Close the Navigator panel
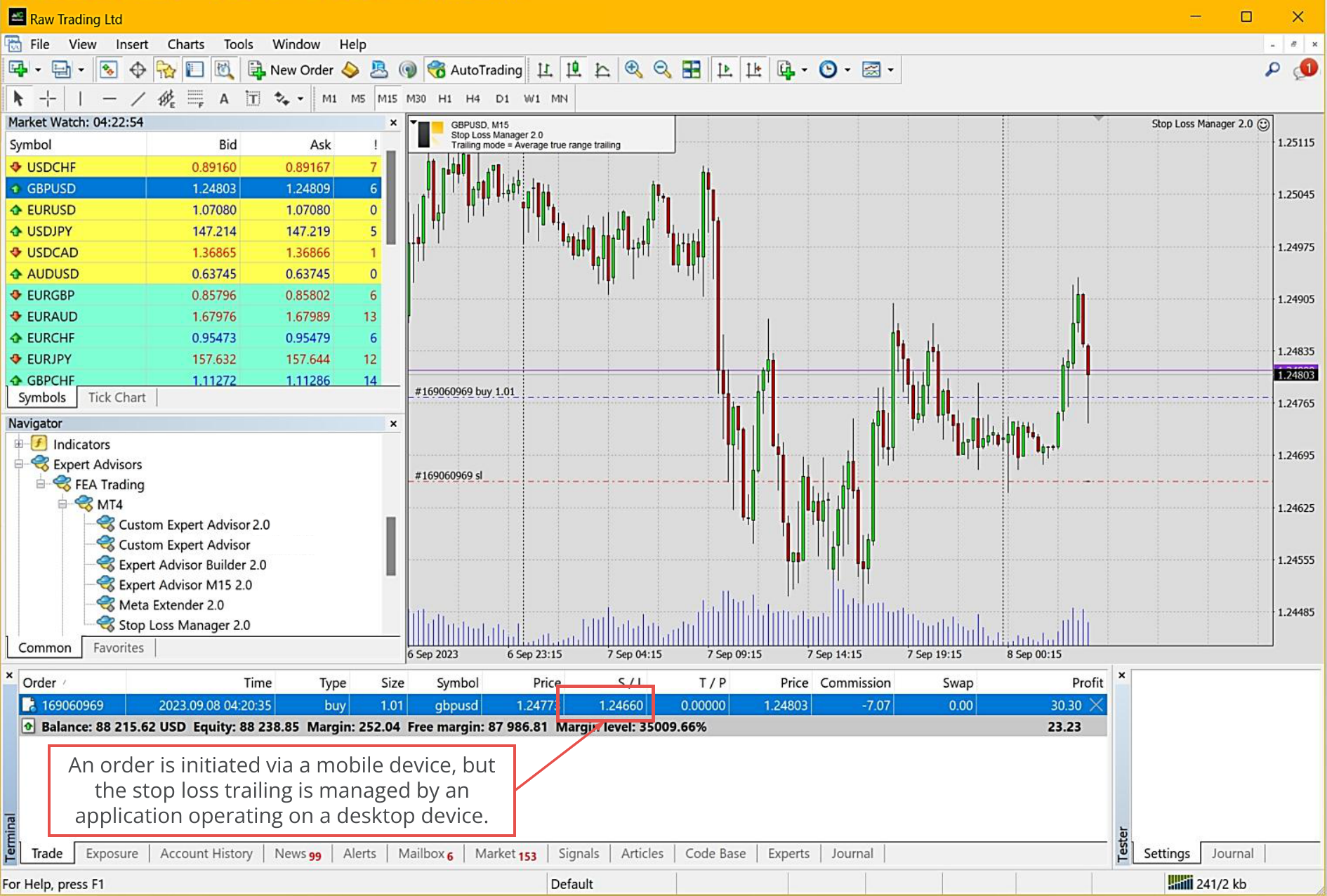This screenshot has height=896, width=1327. tap(393, 423)
